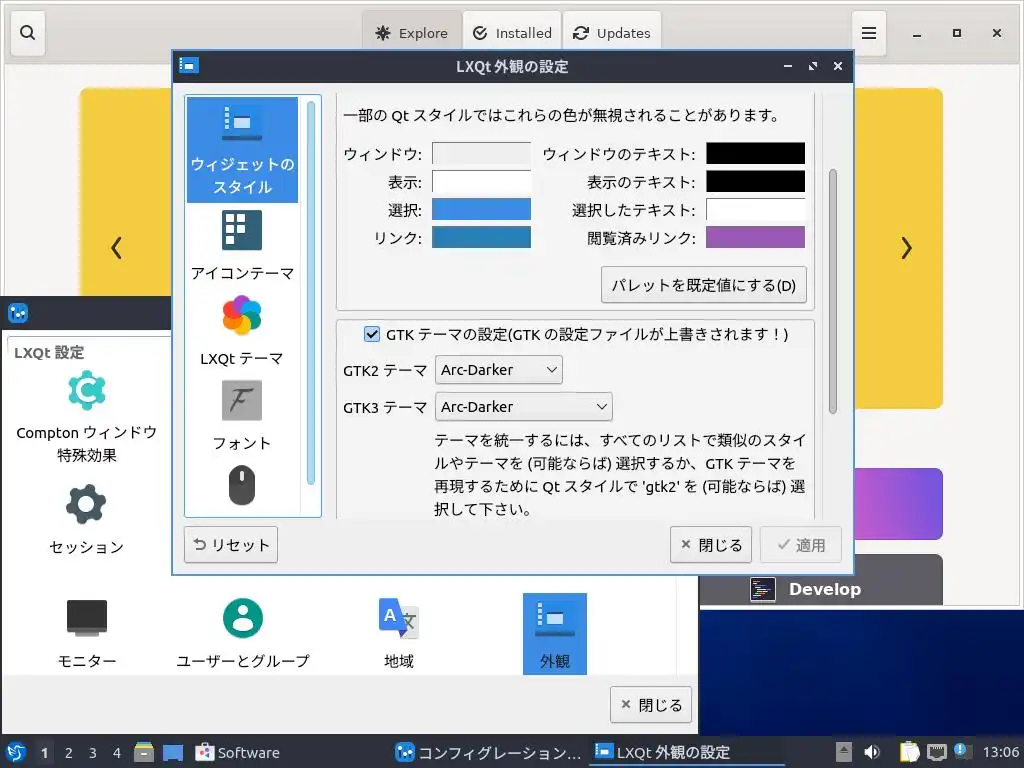Select the ウィジェットのスタイル sidebar item

click(x=242, y=150)
